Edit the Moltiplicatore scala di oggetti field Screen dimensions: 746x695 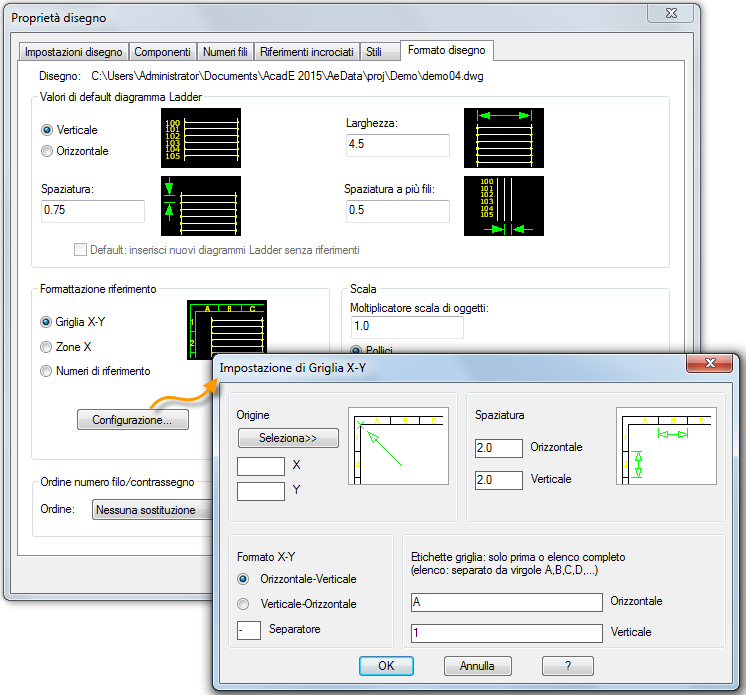coord(407,327)
